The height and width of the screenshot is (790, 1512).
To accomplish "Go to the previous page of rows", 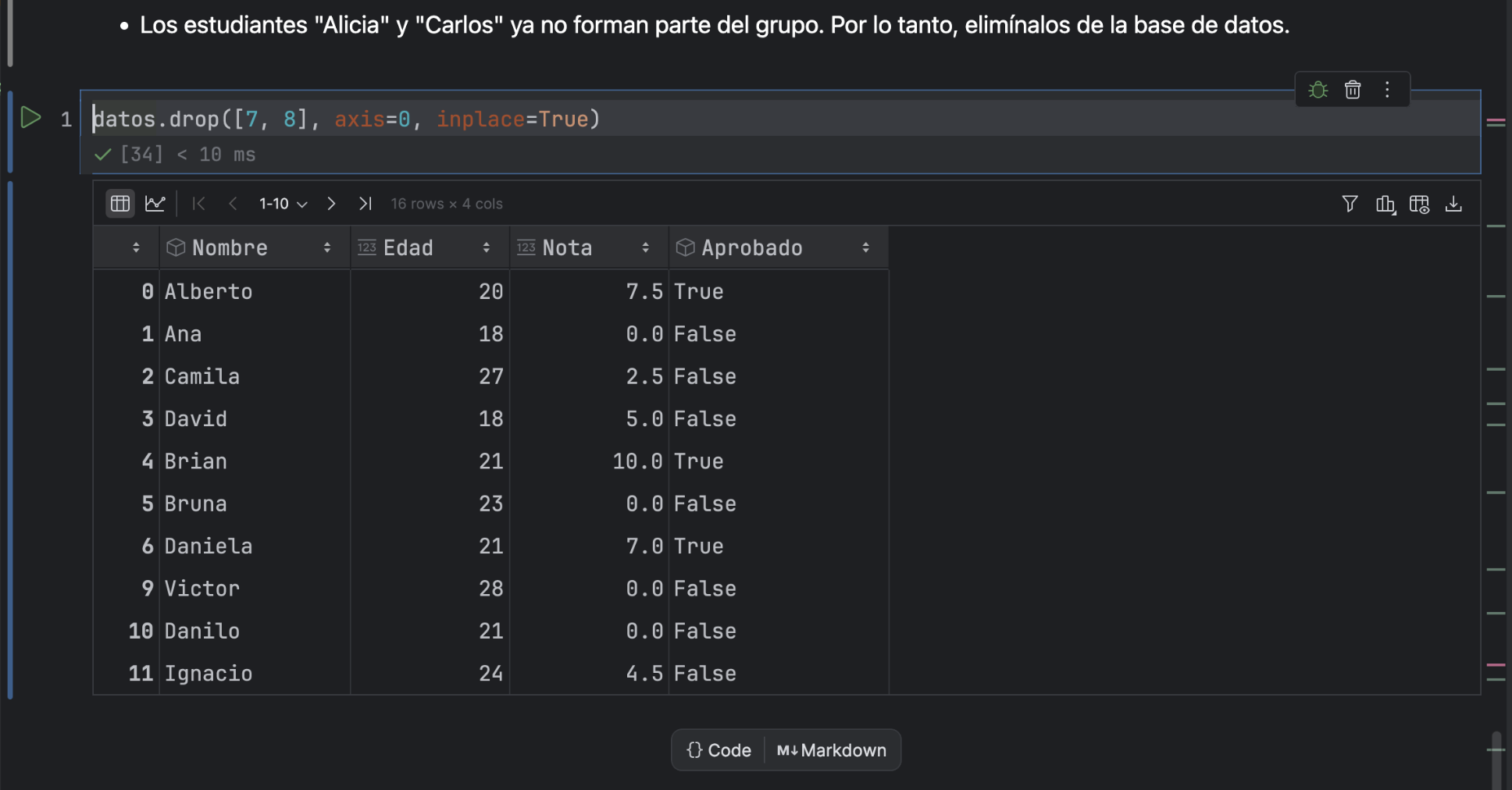I will coord(233,204).
